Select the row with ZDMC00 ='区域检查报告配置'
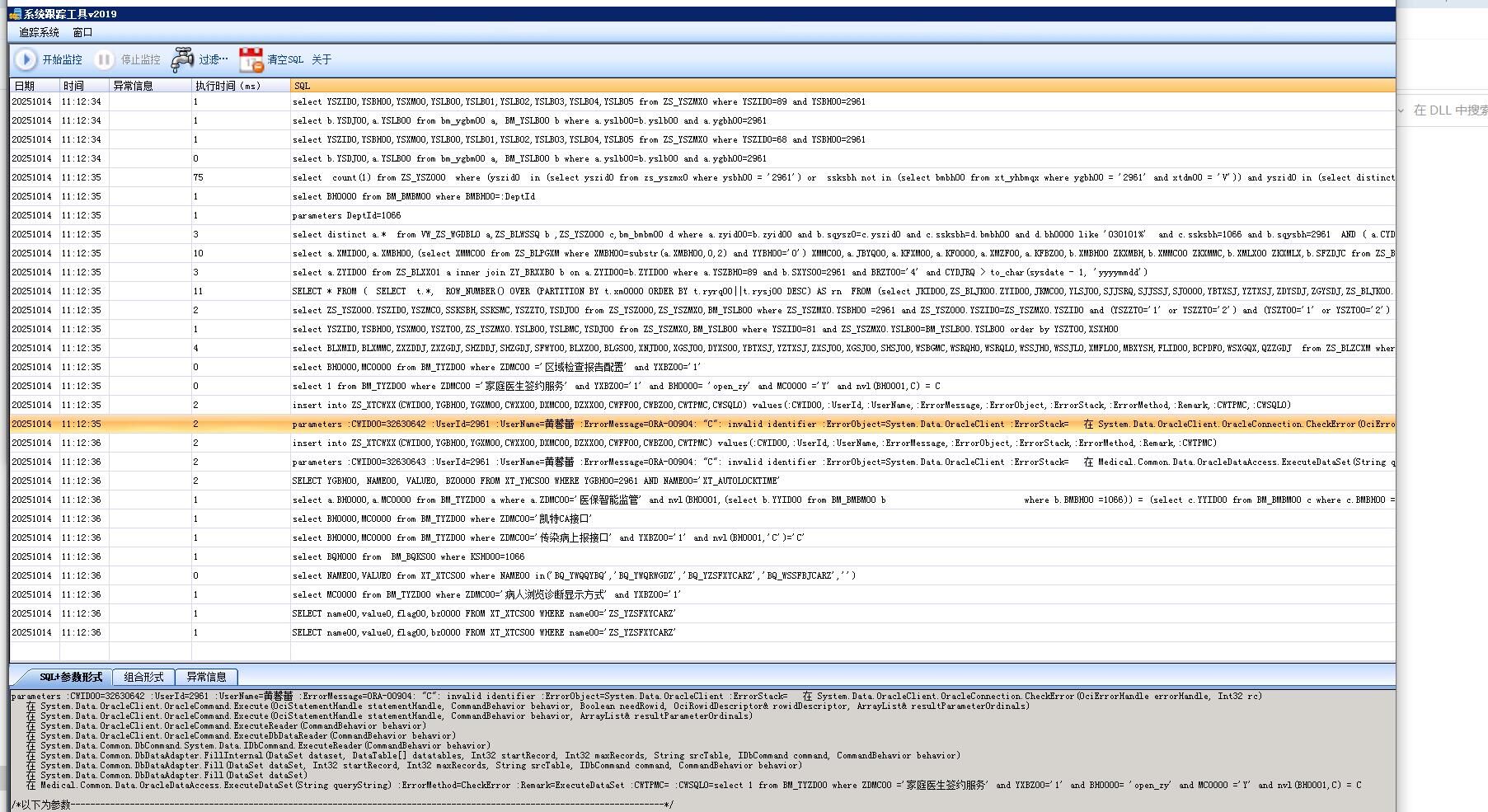The width and height of the screenshot is (1488, 812). (702, 367)
